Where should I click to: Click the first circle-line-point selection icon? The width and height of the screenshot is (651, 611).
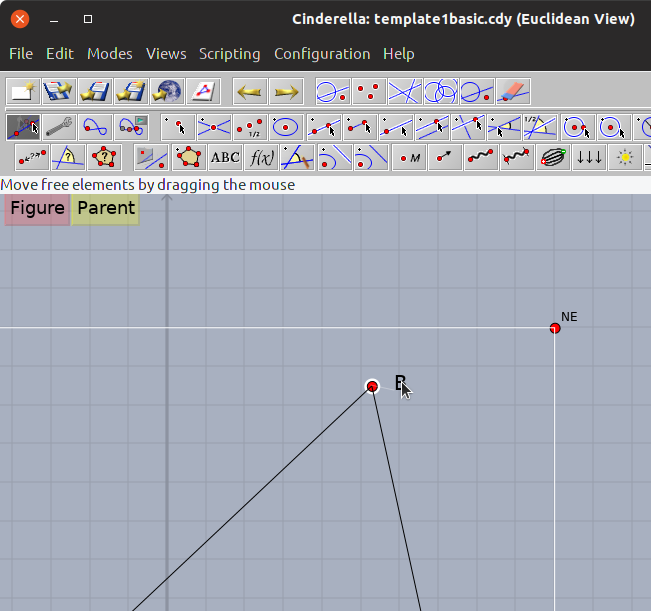pos(333,91)
